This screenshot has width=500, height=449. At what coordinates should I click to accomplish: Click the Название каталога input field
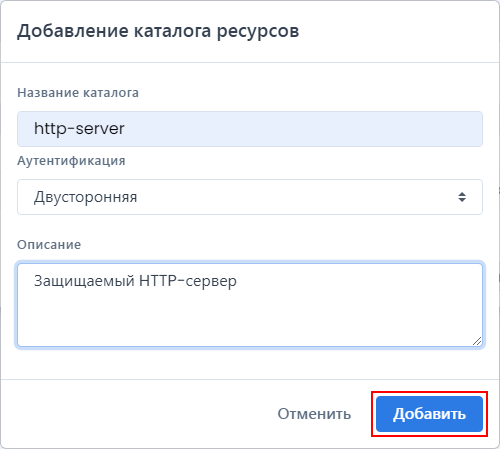coord(250,129)
